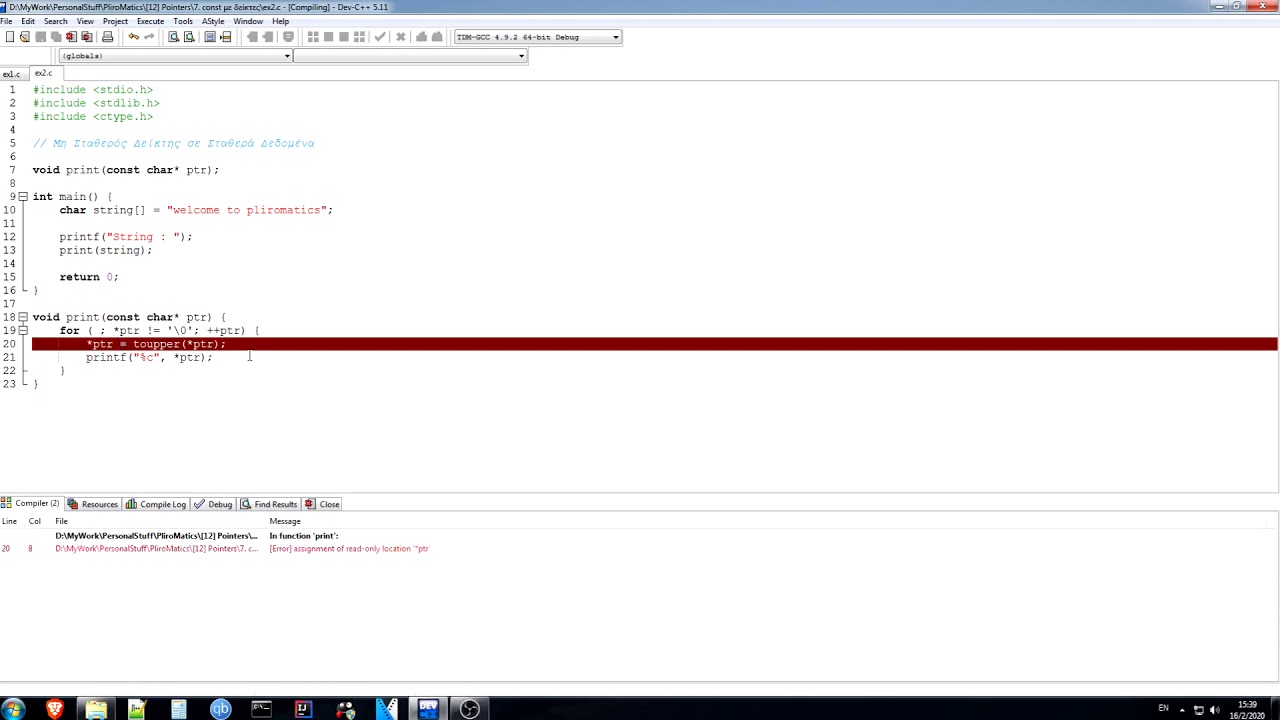
Task: Open the Project menu
Action: pyautogui.click(x=115, y=21)
